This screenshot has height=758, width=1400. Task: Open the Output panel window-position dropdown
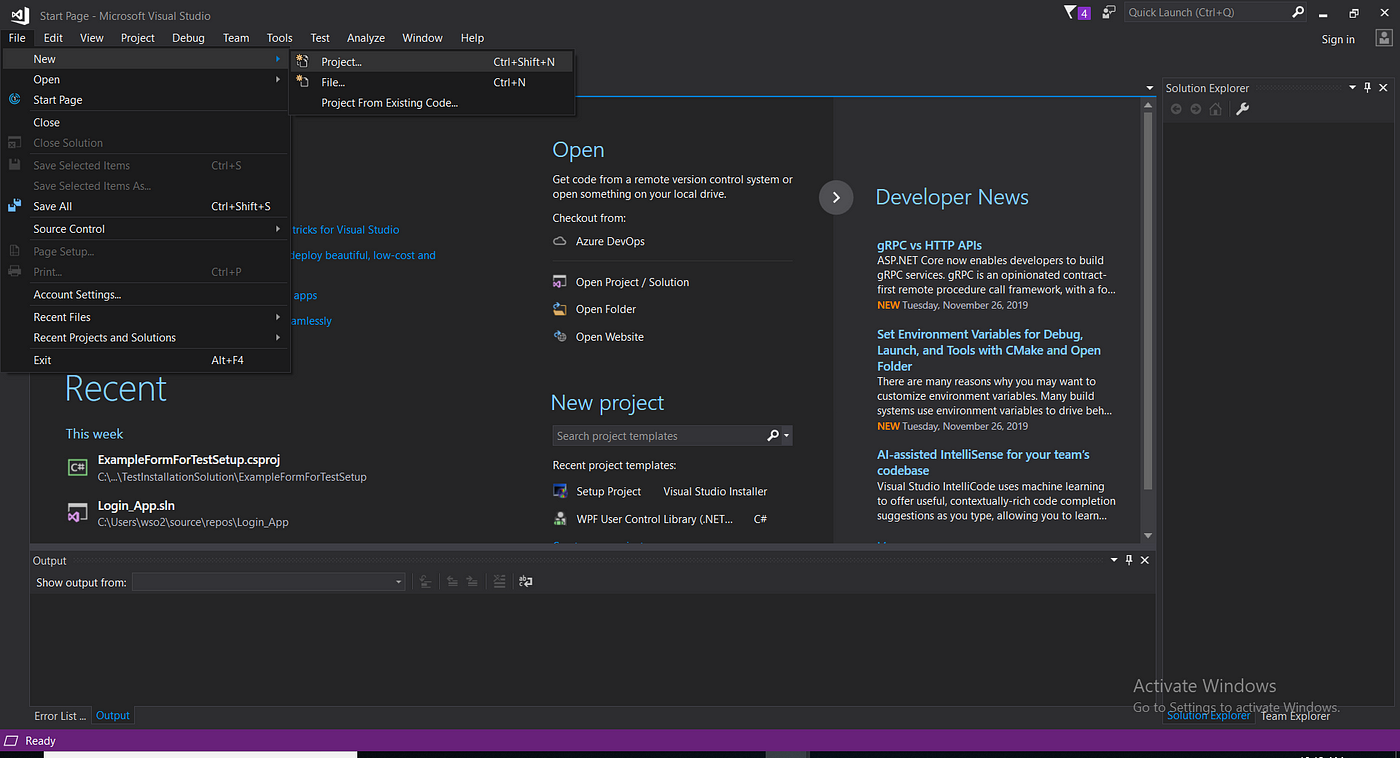pos(1113,560)
